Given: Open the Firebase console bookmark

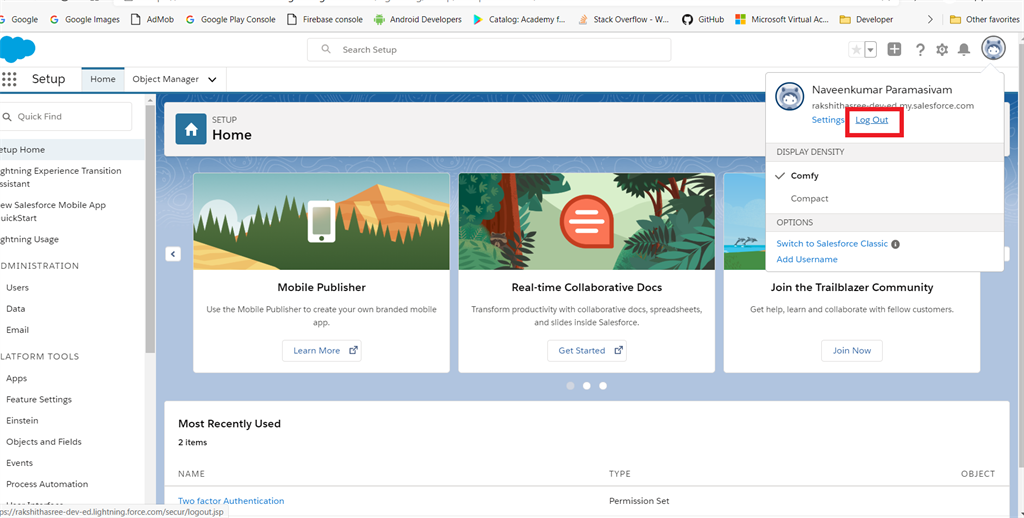Looking at the screenshot, I should 325,20.
